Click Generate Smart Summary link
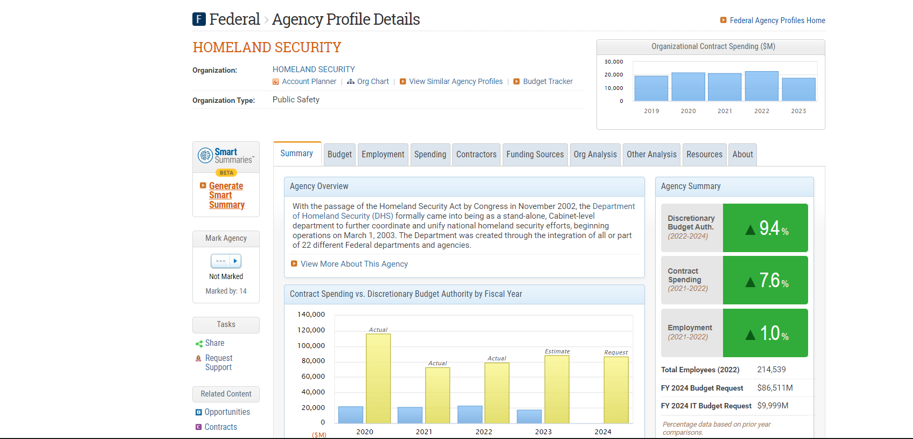The image size is (913, 439). pyautogui.click(x=227, y=196)
